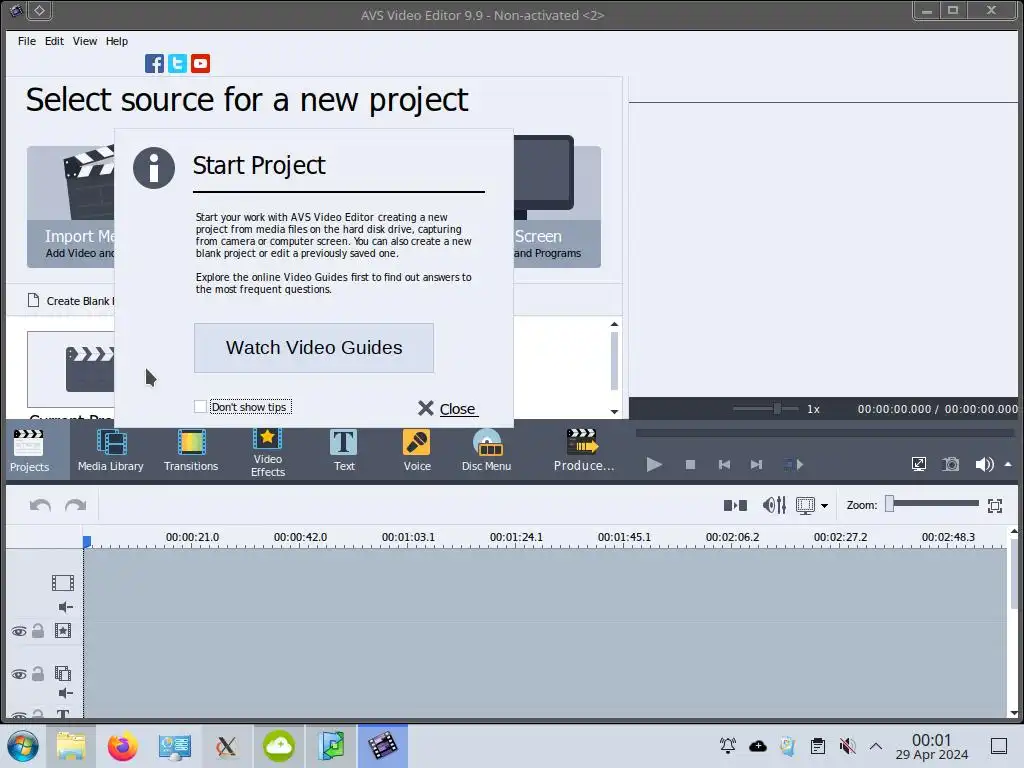The width and height of the screenshot is (1024, 768).
Task: Open the Text panel
Action: pyautogui.click(x=344, y=451)
